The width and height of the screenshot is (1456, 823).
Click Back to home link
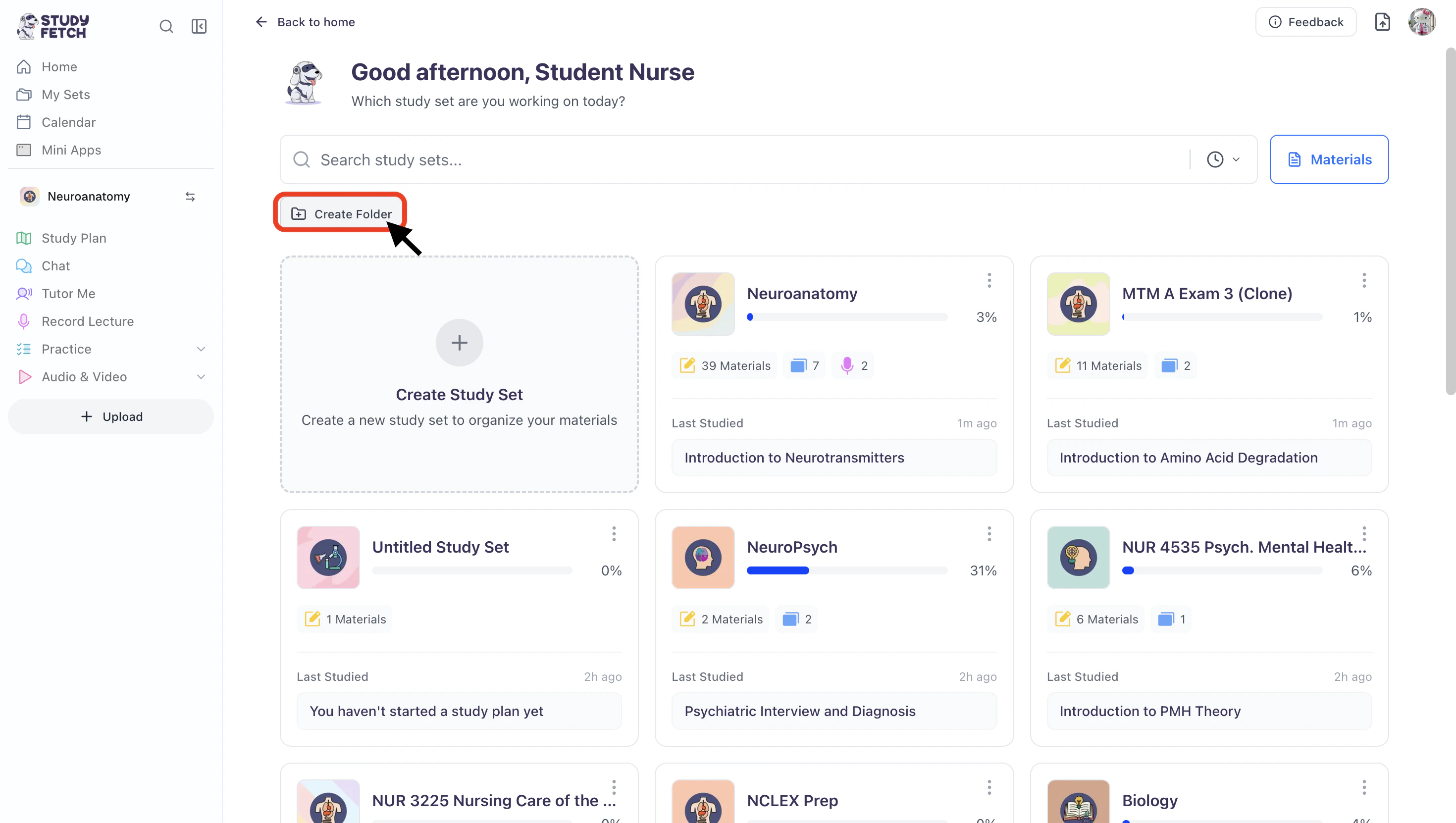(305, 22)
